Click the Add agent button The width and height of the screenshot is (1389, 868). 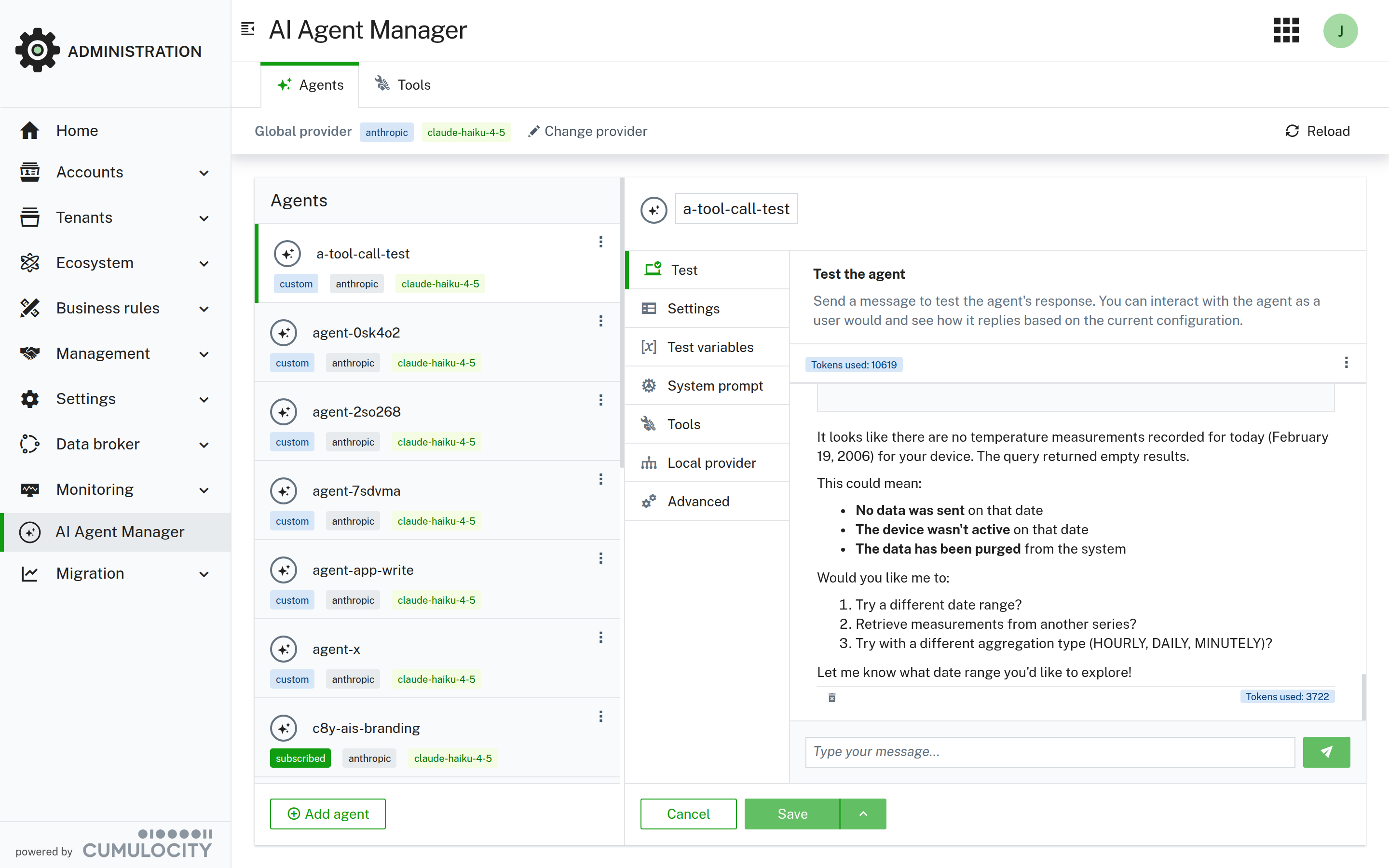tap(327, 814)
